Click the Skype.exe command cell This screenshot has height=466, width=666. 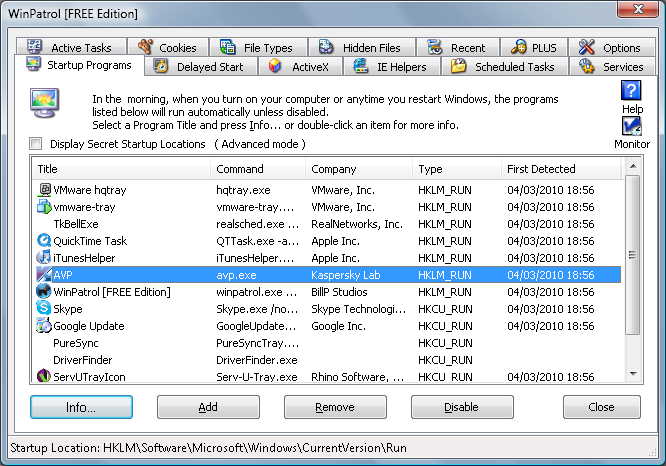pos(257,309)
